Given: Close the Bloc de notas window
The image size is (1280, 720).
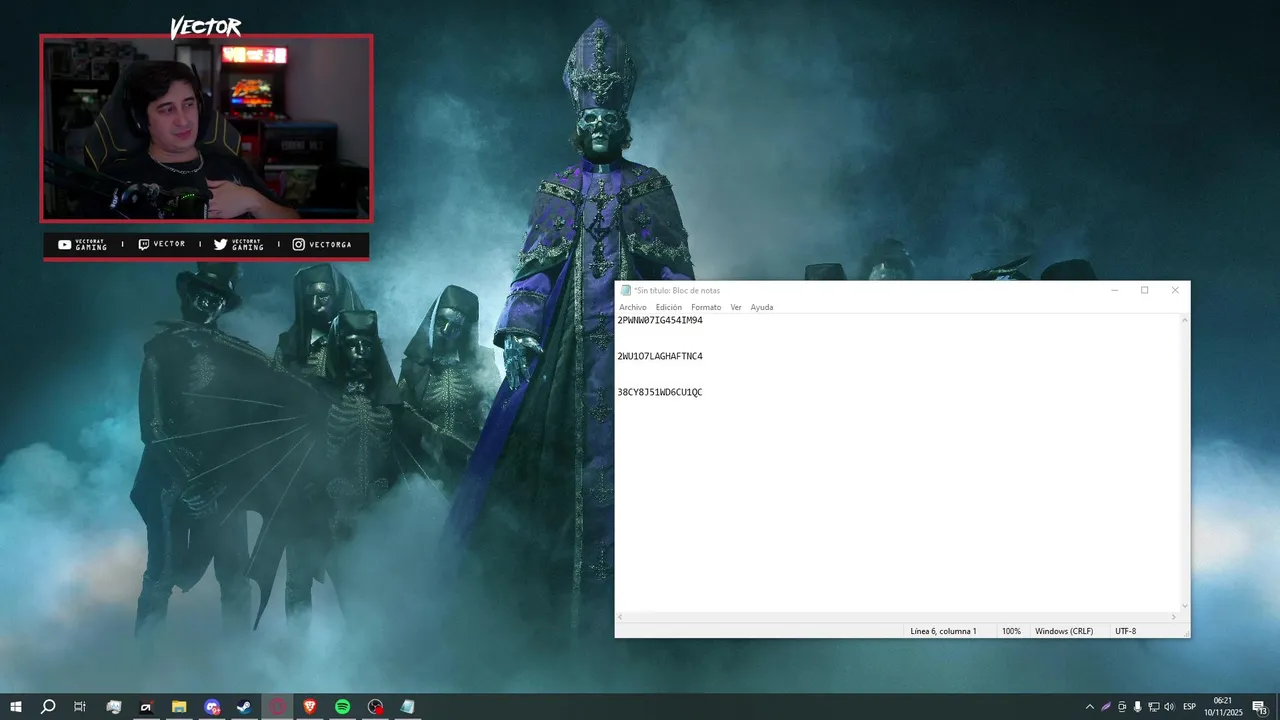Looking at the screenshot, I should (1175, 290).
